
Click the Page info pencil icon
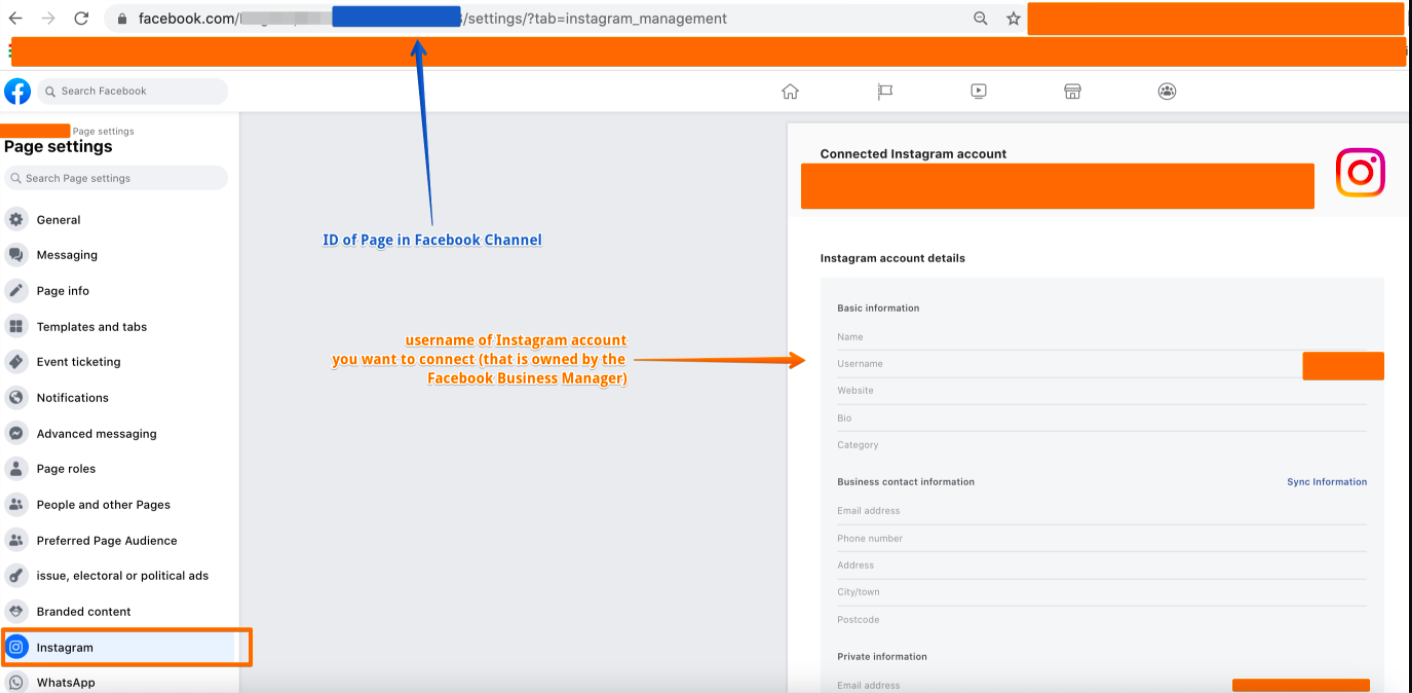(16, 291)
